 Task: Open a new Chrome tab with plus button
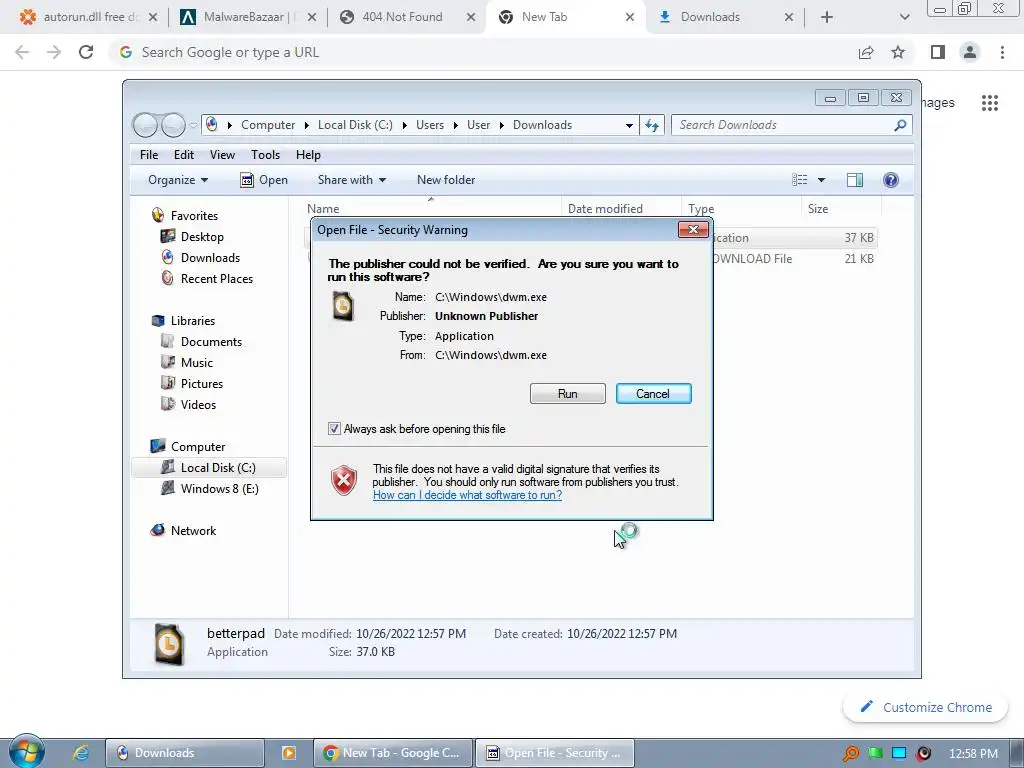tap(827, 17)
